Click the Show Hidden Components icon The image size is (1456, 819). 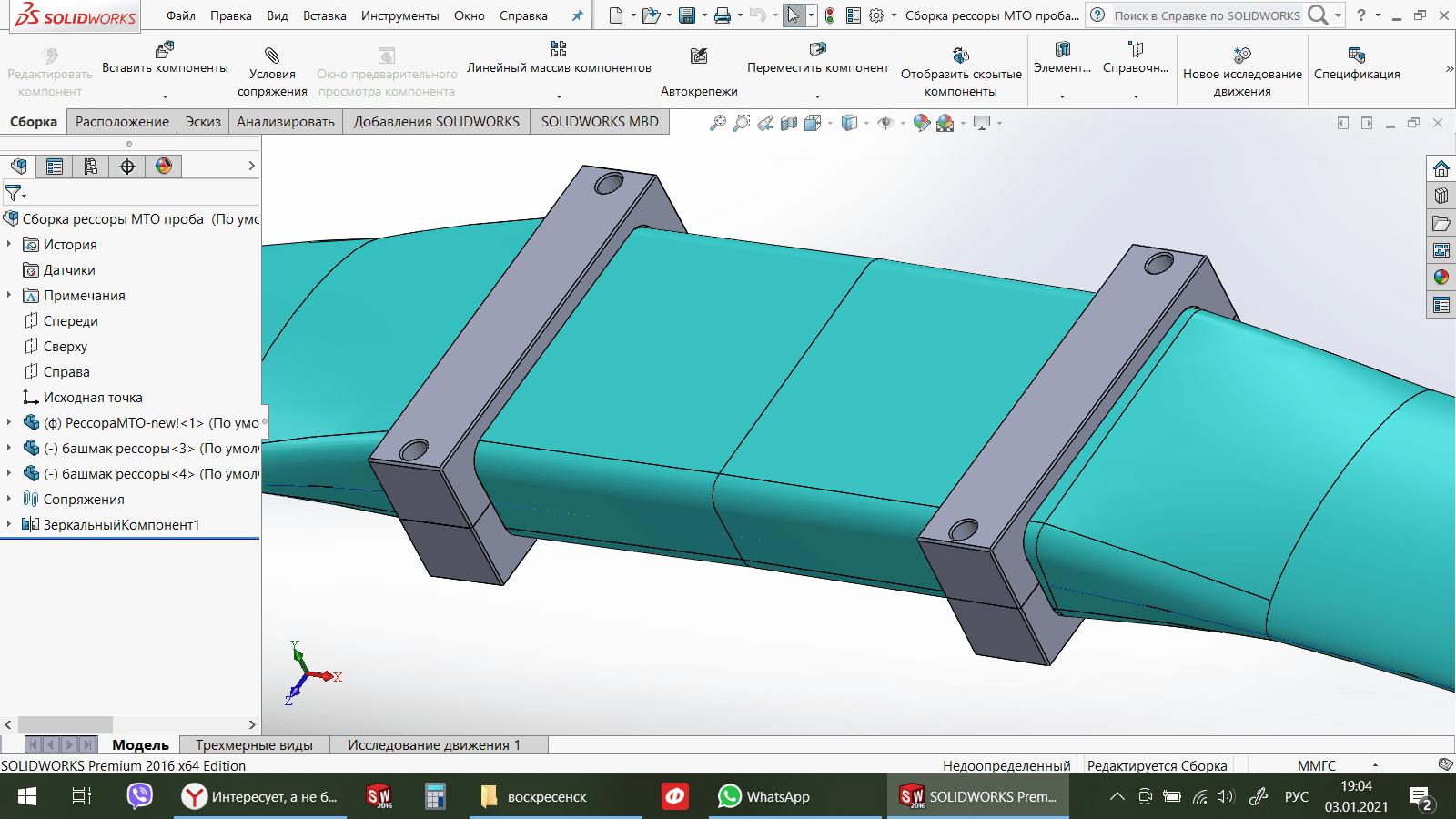(x=961, y=56)
